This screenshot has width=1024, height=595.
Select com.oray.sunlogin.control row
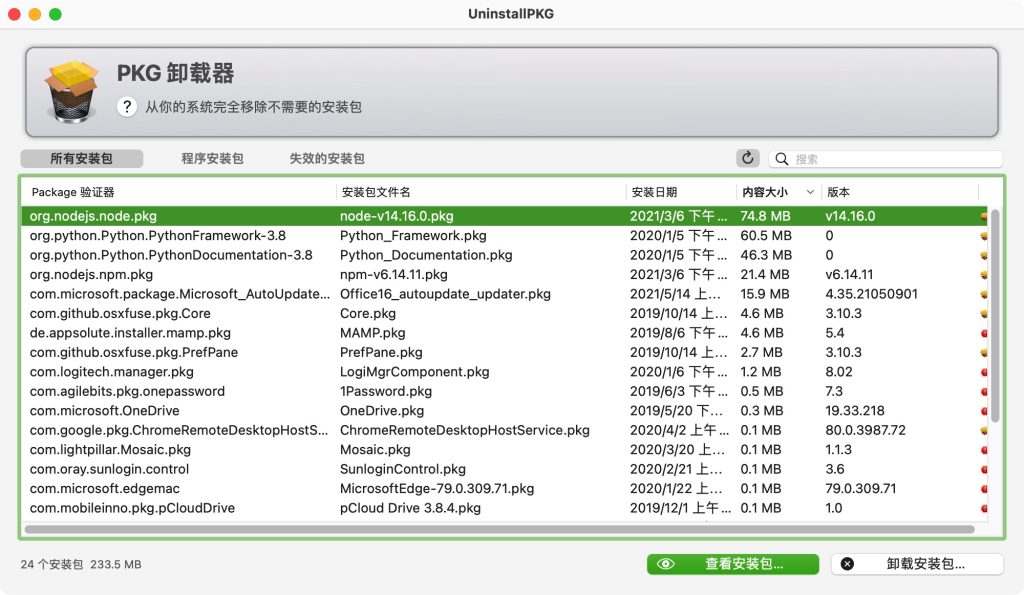504,469
